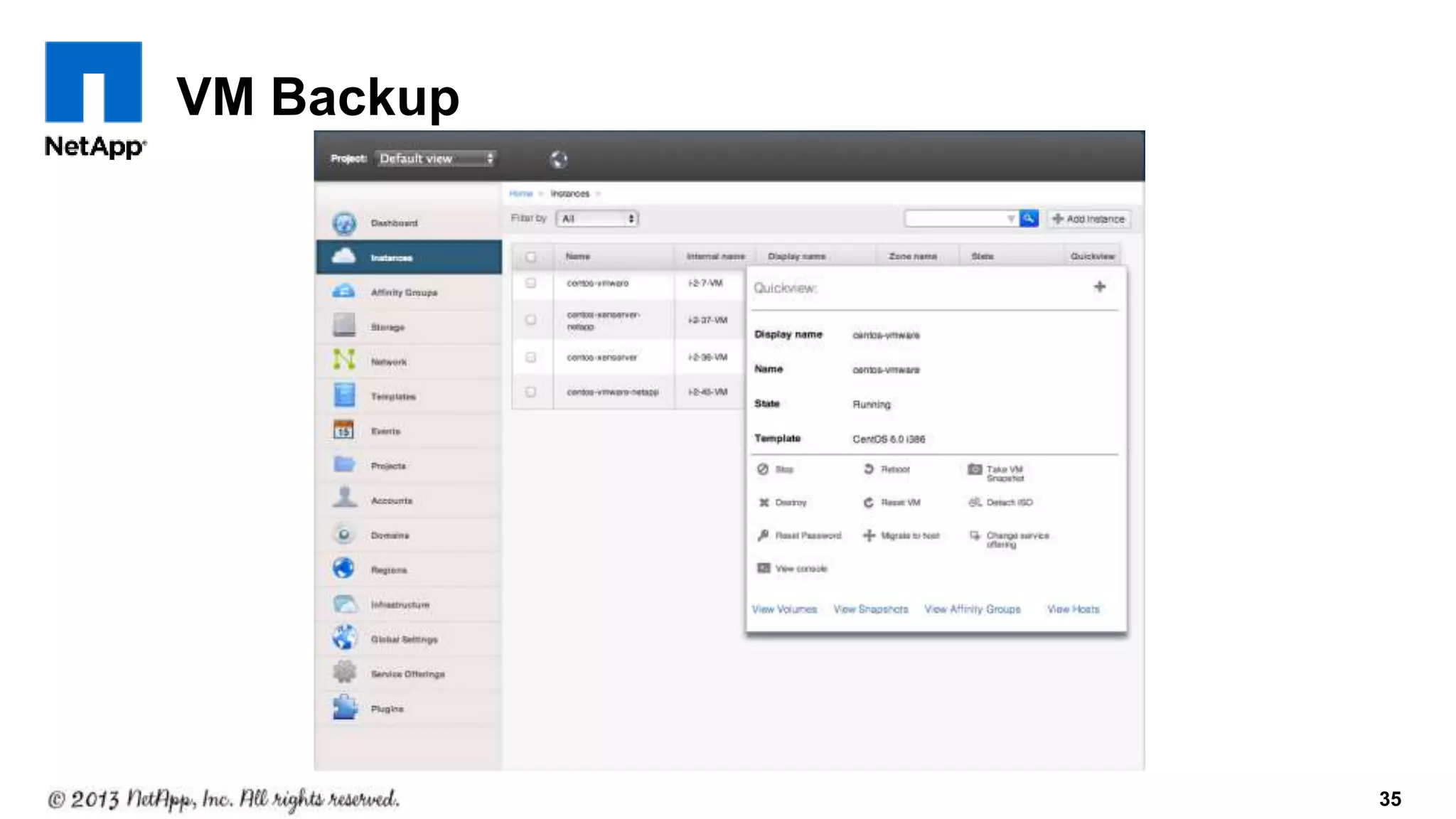This screenshot has height=819, width=1456.
Task: Follow the View Hosts link
Action: [1074, 609]
